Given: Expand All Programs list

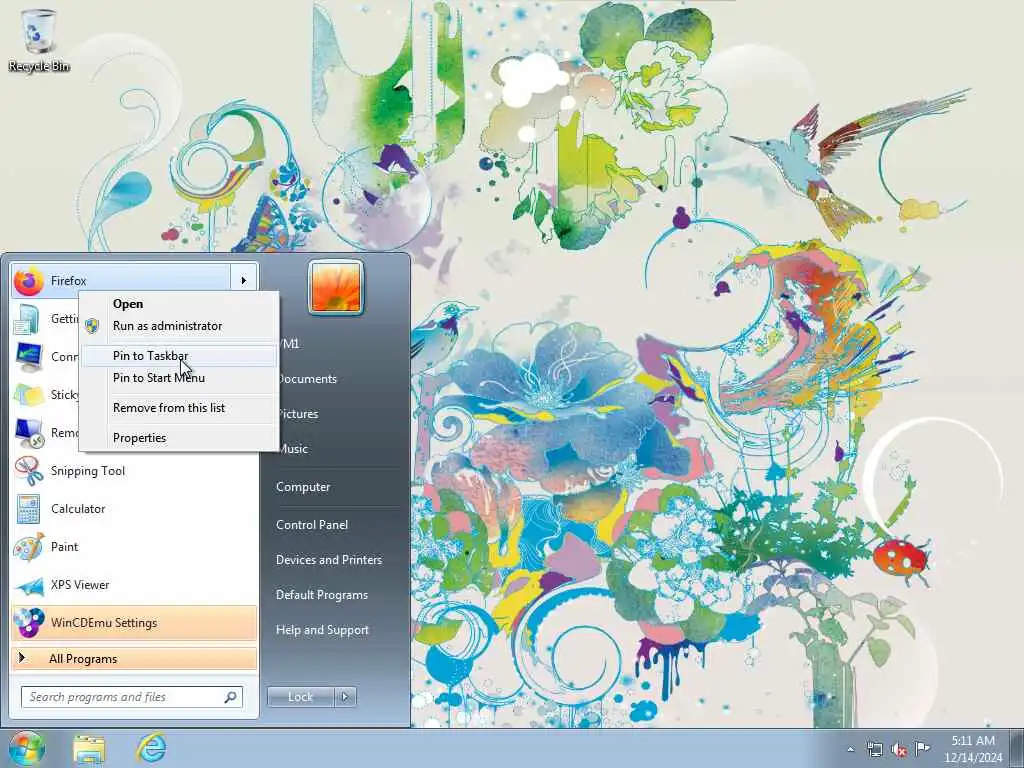Looking at the screenshot, I should tap(134, 658).
